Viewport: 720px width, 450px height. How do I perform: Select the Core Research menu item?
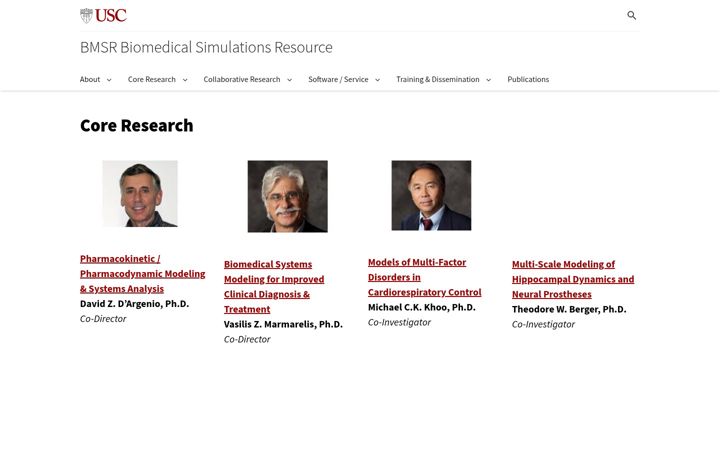point(152,79)
